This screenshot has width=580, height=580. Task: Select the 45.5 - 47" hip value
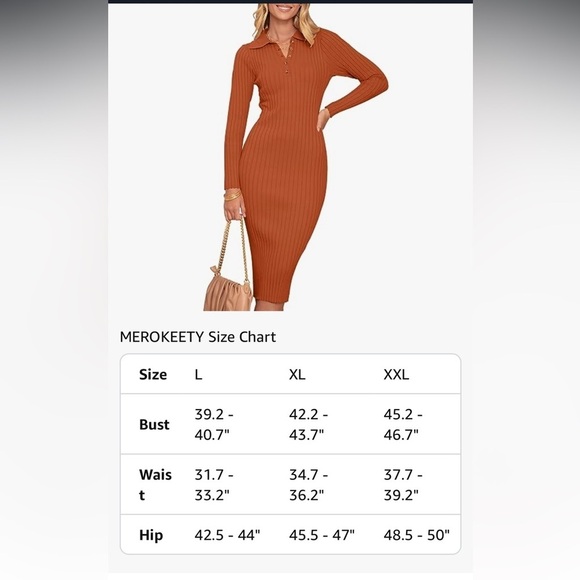tap(322, 535)
